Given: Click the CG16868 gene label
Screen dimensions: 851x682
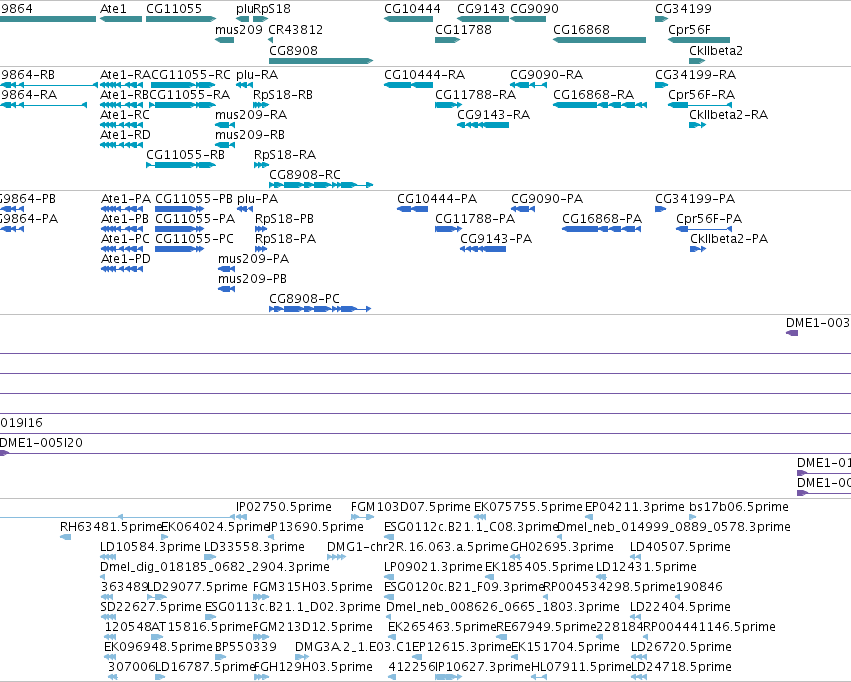Looking at the screenshot, I should [581, 29].
